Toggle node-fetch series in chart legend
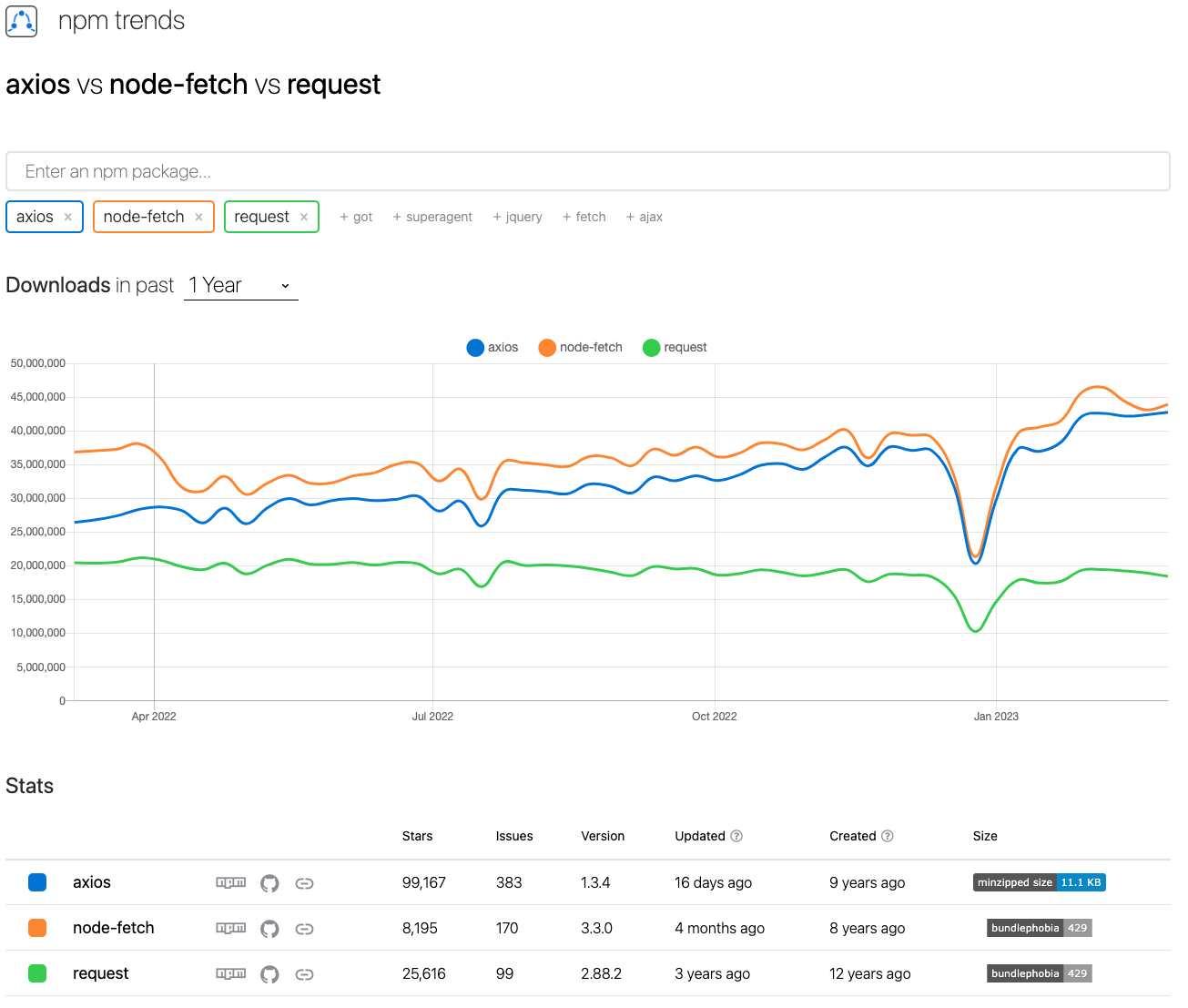 tap(581, 348)
